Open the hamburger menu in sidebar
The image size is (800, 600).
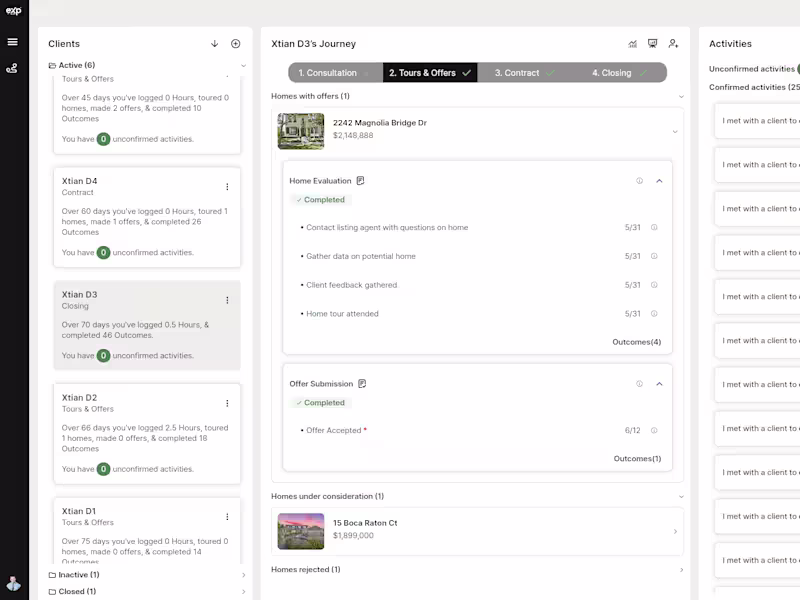[13, 42]
